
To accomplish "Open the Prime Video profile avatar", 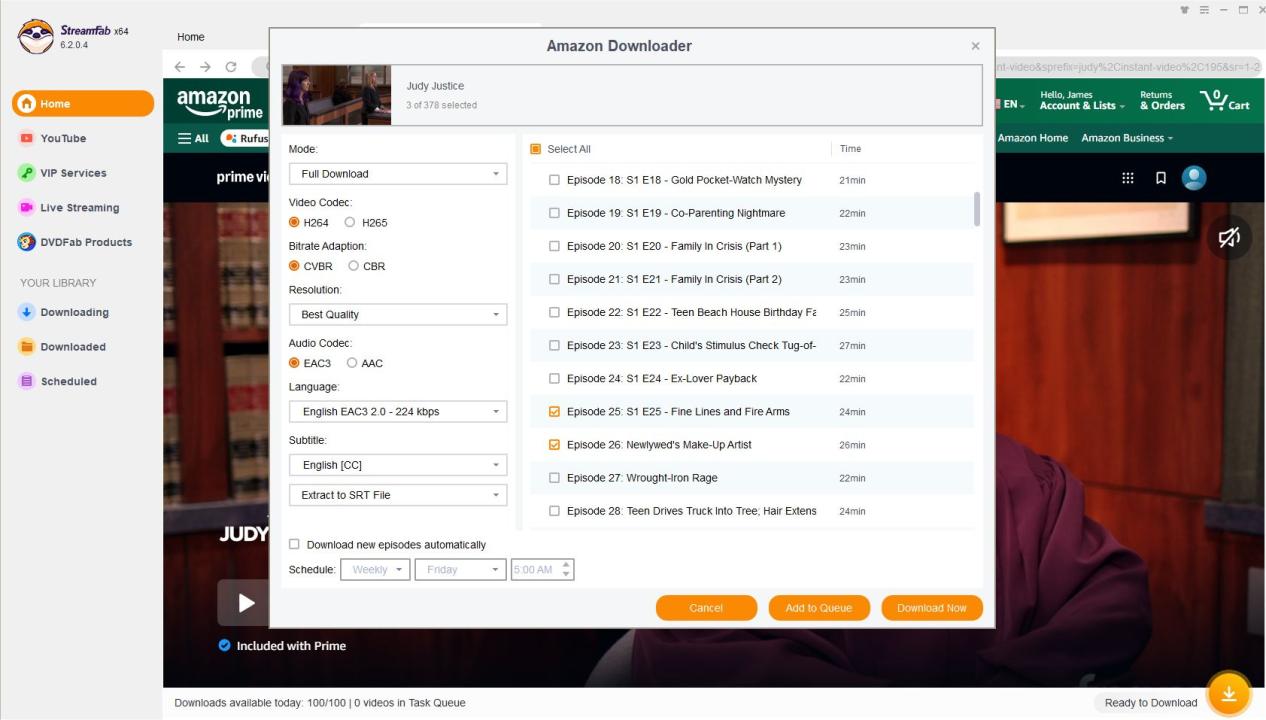I will [x=1194, y=178].
